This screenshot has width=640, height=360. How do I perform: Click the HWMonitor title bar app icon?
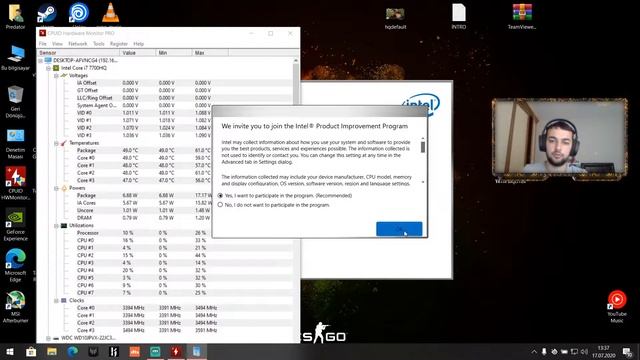coord(42,33)
